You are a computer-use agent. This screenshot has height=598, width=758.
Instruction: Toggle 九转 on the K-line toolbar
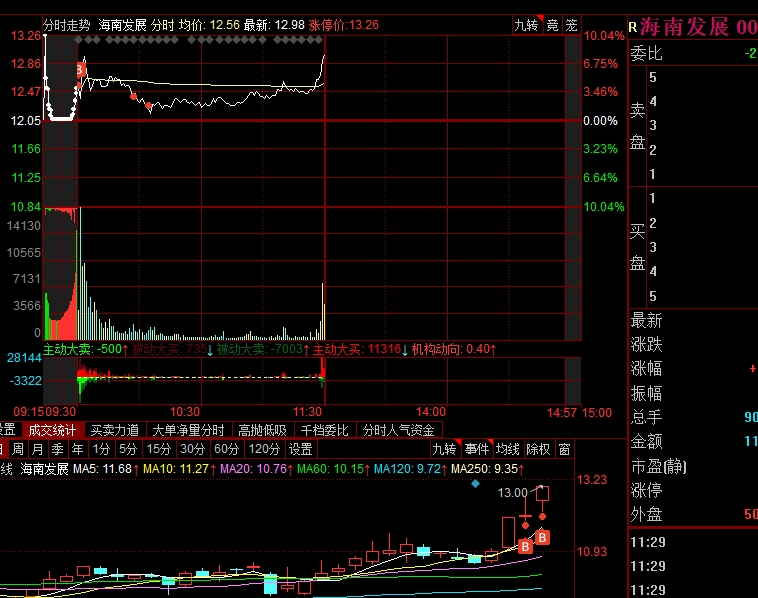point(445,449)
